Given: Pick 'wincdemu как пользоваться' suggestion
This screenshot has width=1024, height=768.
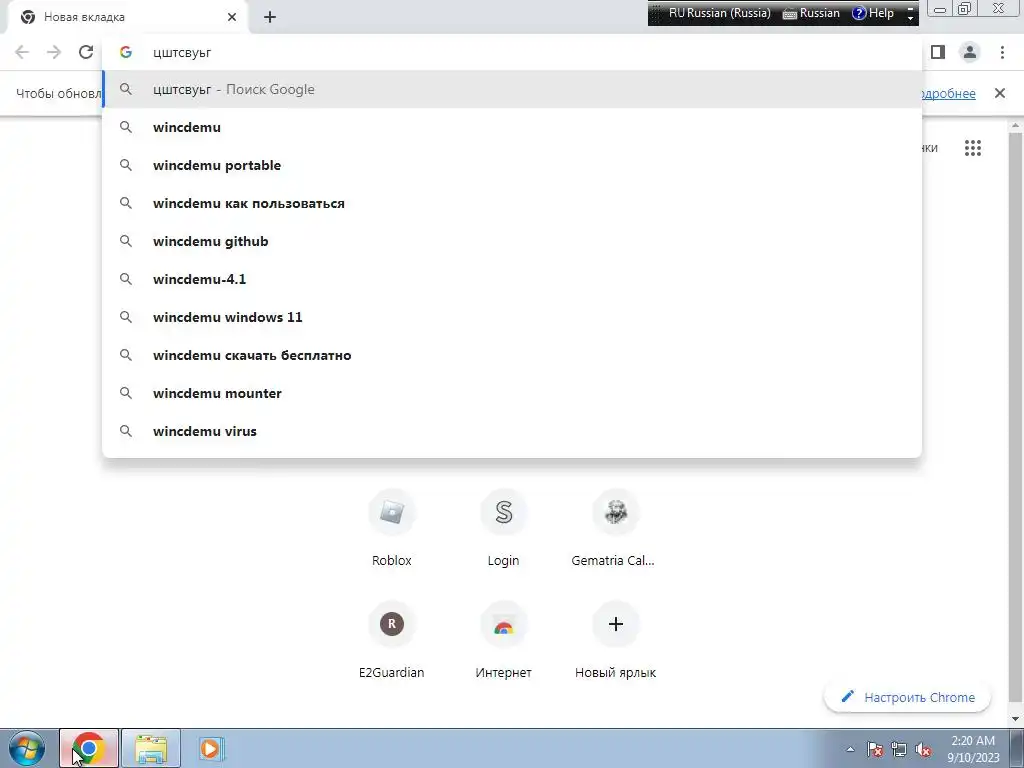Looking at the screenshot, I should [x=512, y=203].
